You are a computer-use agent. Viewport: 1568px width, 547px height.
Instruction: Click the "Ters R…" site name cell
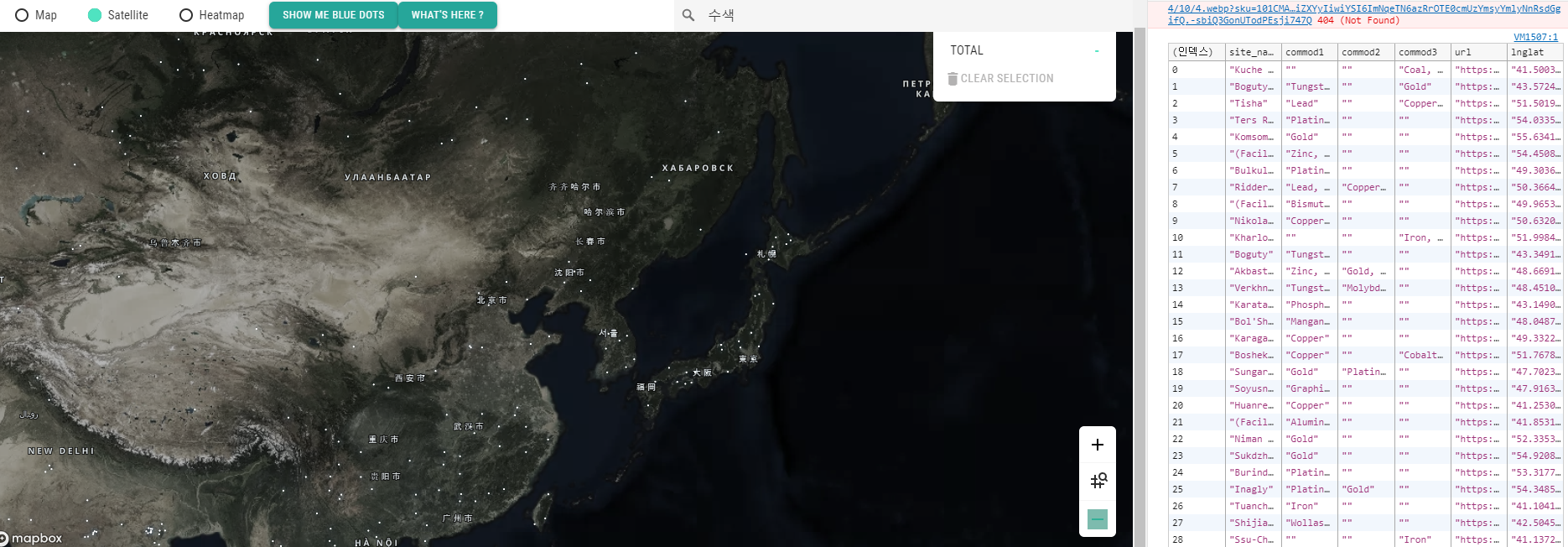[x=1253, y=120]
